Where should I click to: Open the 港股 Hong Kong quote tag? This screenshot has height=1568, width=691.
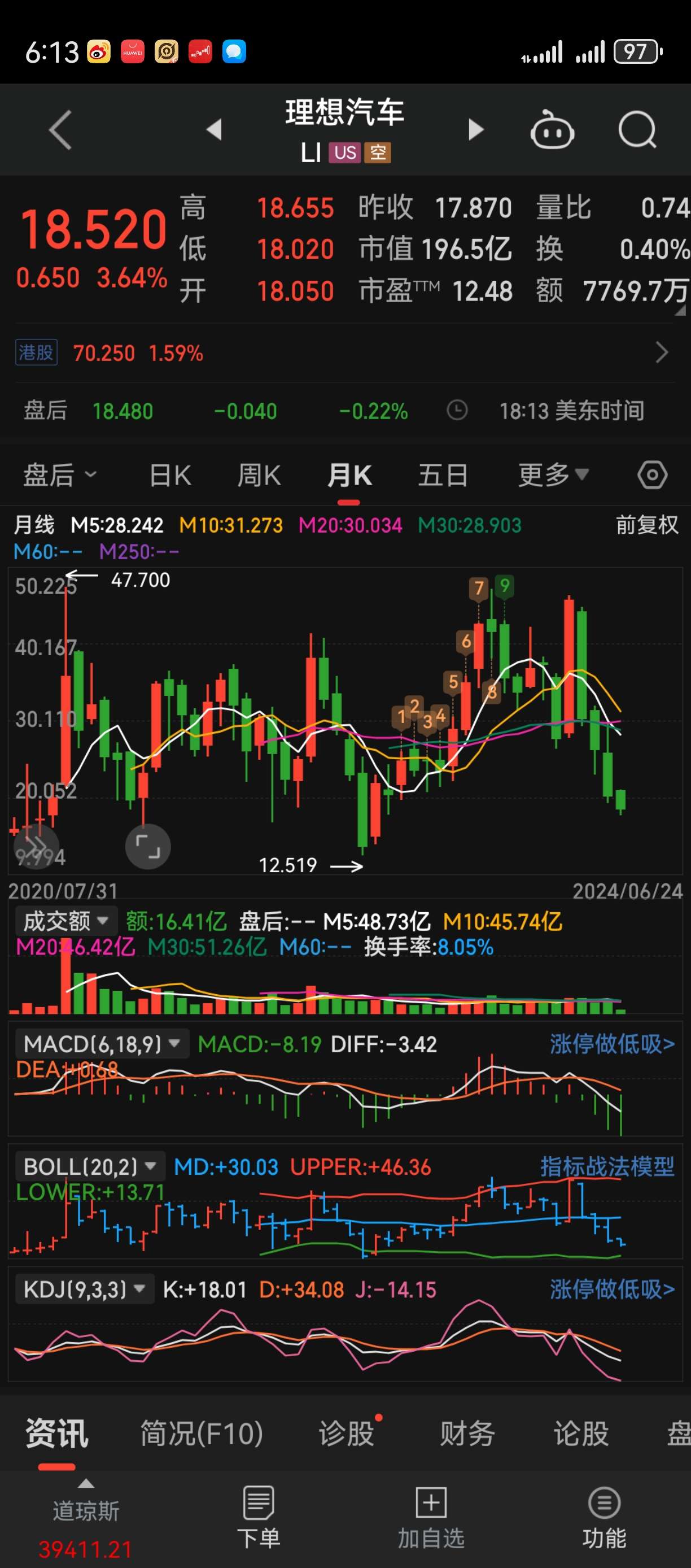[x=37, y=352]
